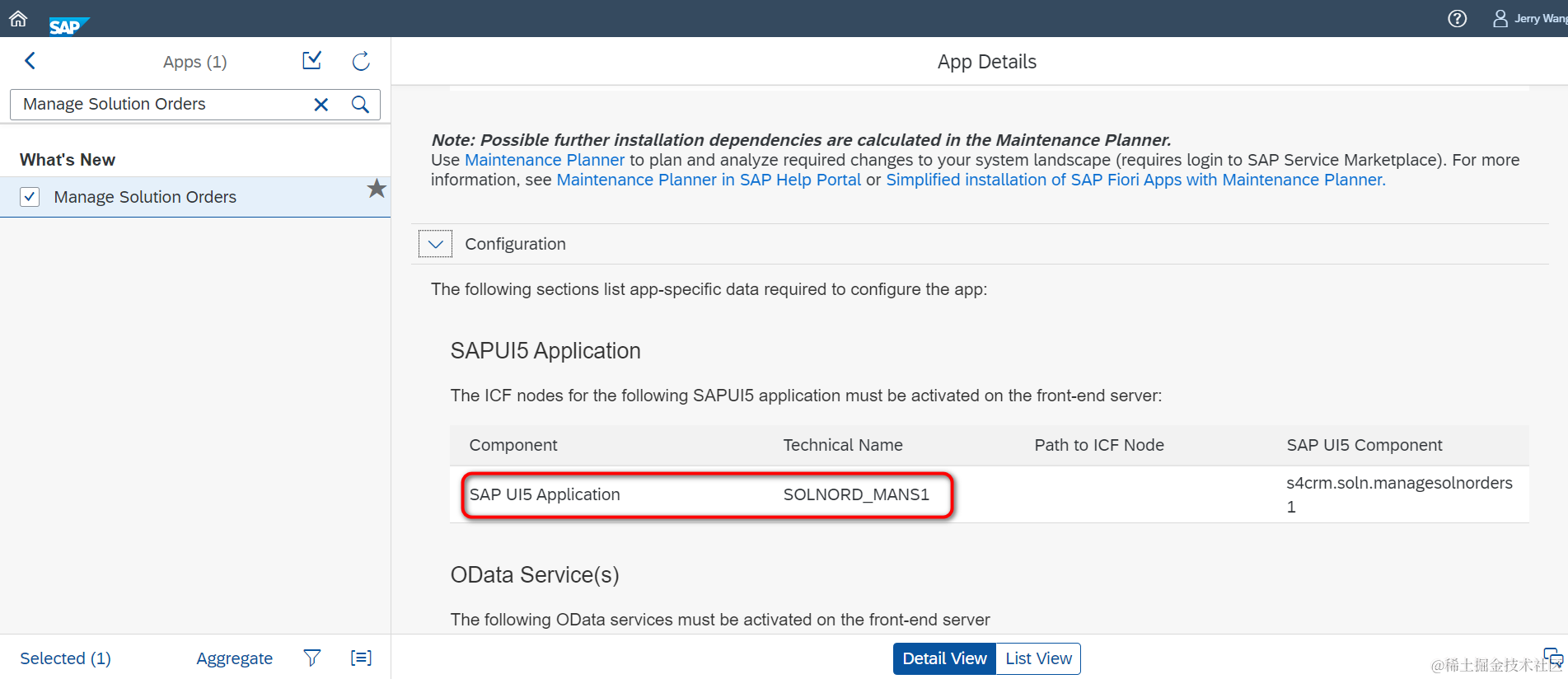Click the Aggregate button
This screenshot has width=1568, height=679.
coord(234,658)
